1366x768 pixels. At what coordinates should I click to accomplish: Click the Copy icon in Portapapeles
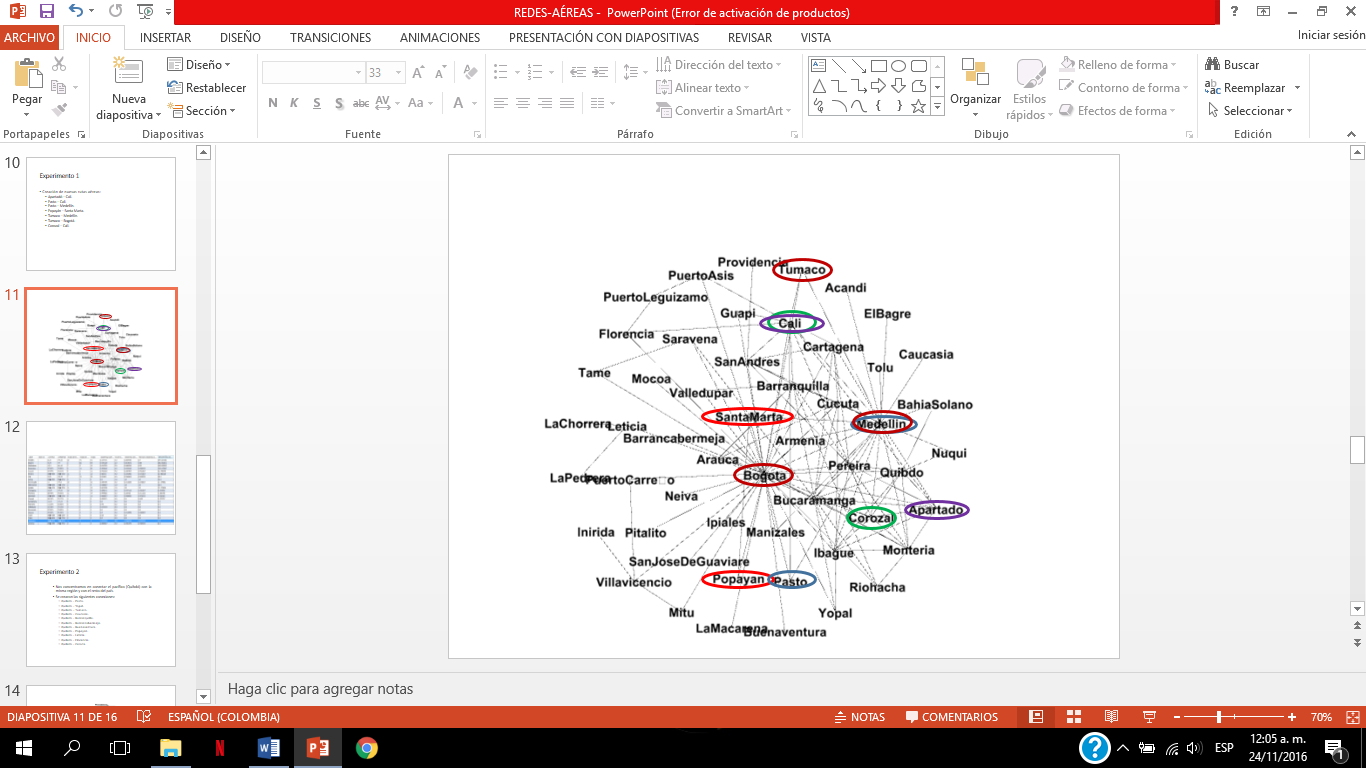pos(59,87)
